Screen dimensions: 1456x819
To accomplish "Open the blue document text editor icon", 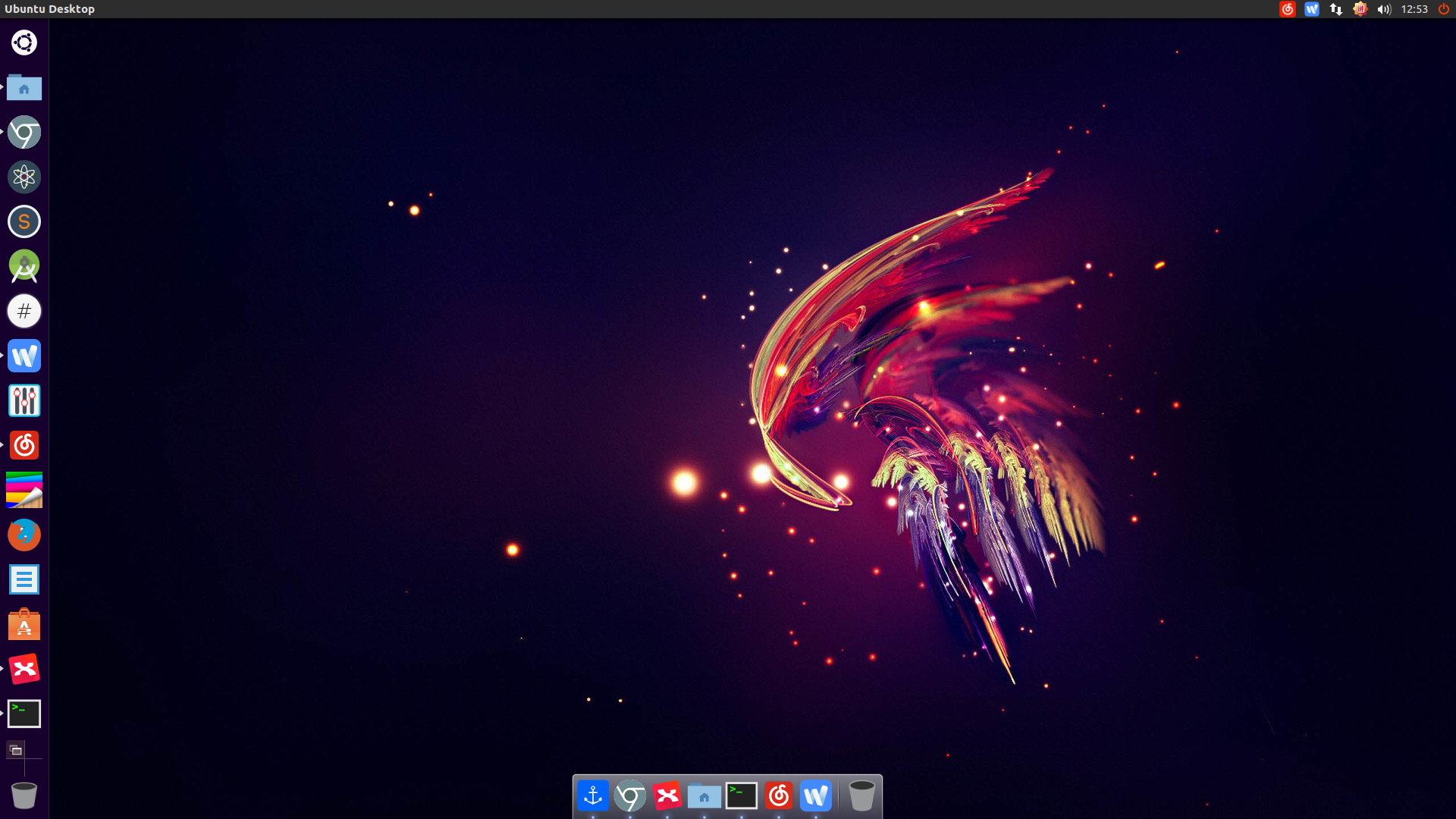I will click(24, 580).
